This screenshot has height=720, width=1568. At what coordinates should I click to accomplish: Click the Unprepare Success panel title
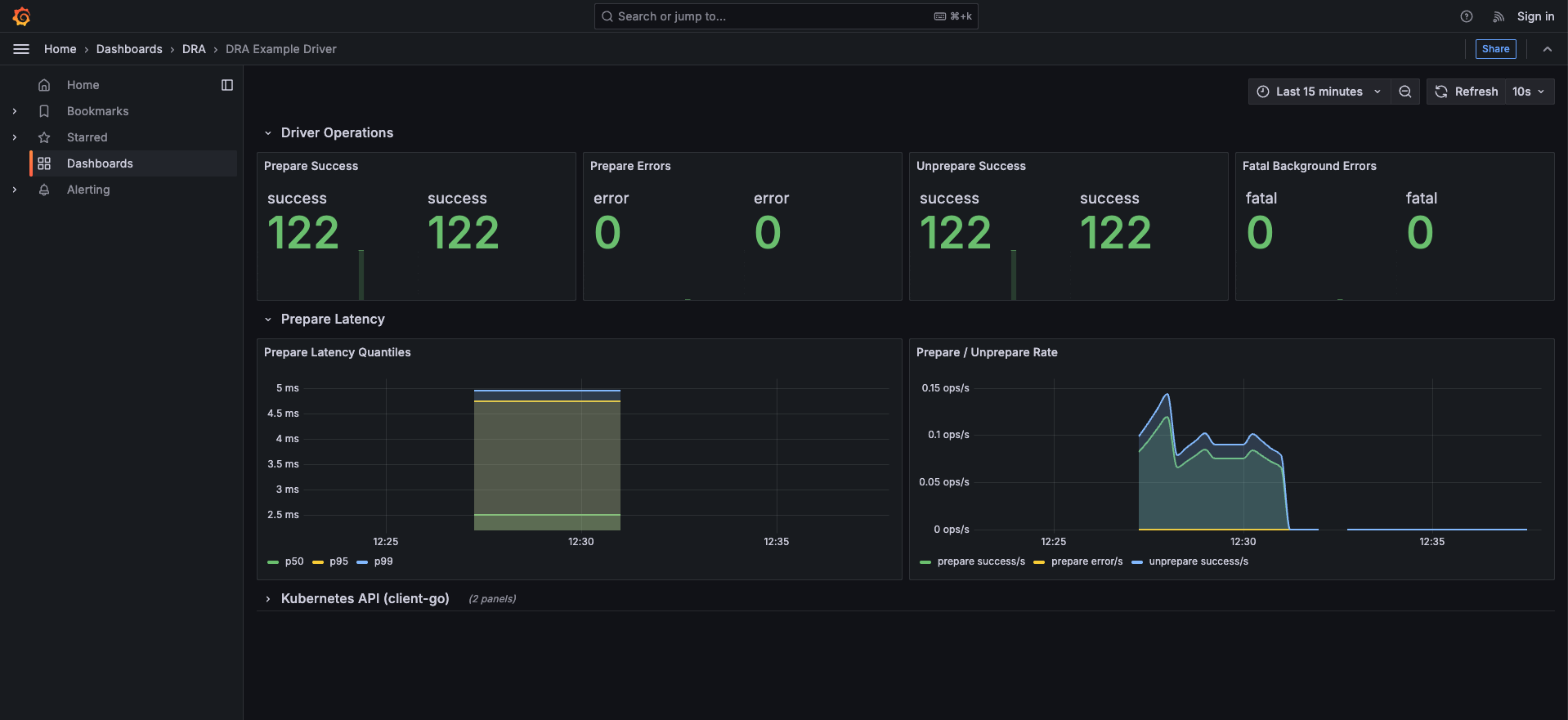coord(970,166)
